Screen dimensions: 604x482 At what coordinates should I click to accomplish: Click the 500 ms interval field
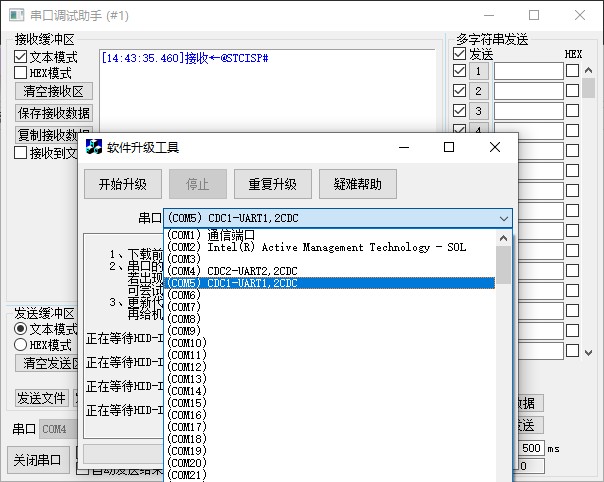pos(531,448)
